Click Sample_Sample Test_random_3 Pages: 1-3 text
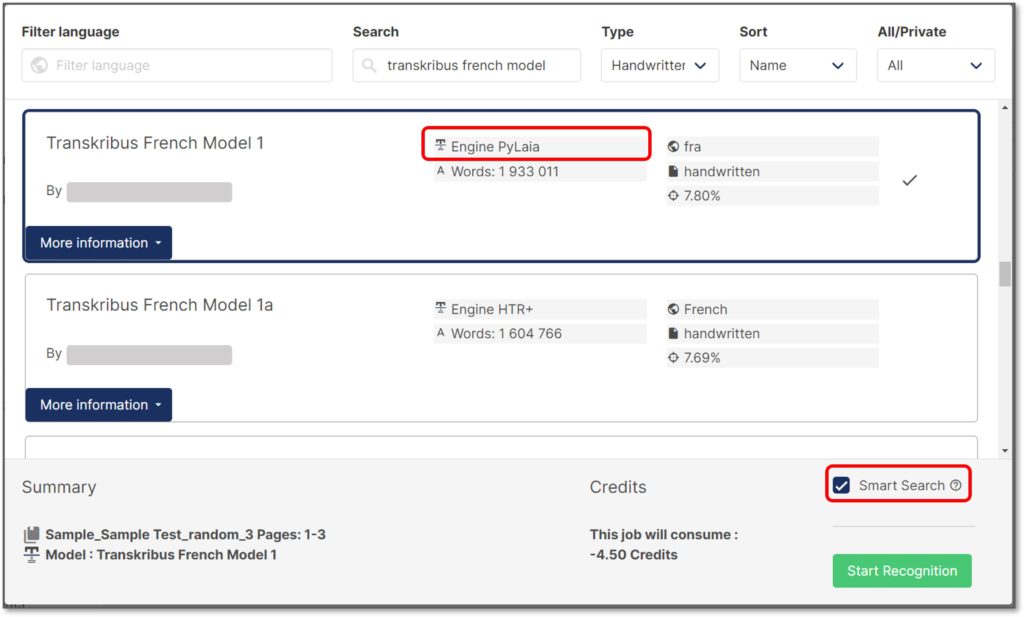 click(185, 535)
